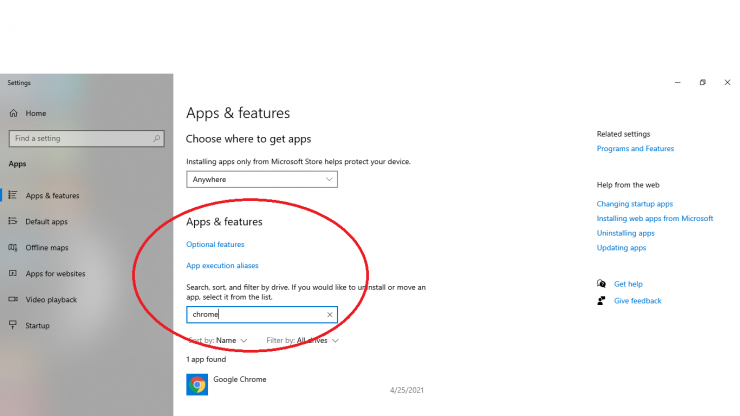Open Offline maps page
The height and width of the screenshot is (416, 740).
pyautogui.click(x=47, y=247)
